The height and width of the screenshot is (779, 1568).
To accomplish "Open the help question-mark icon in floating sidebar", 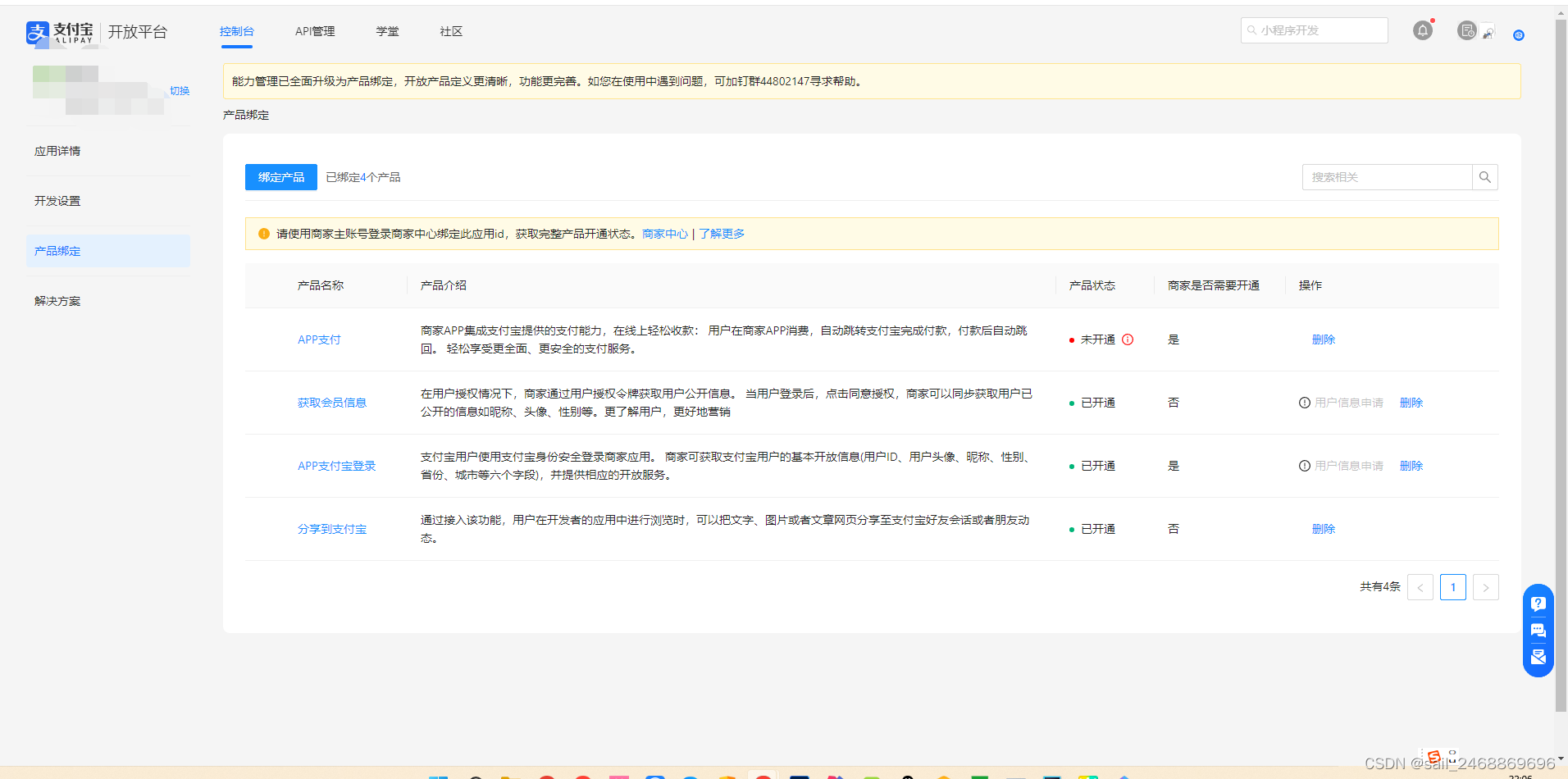I will [1538, 604].
